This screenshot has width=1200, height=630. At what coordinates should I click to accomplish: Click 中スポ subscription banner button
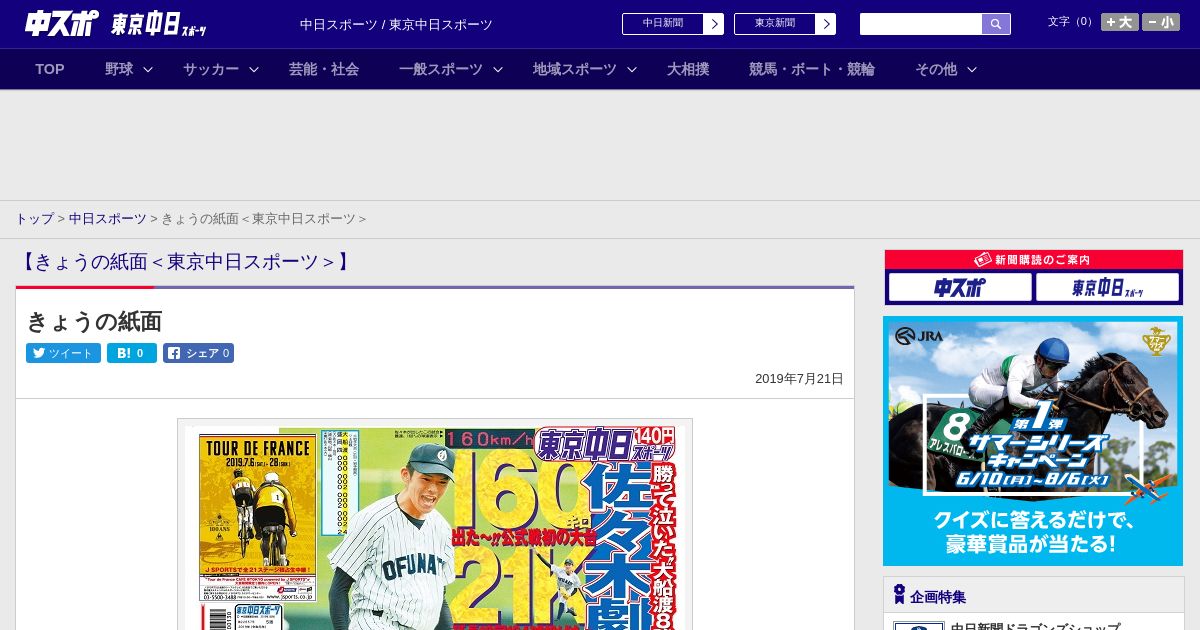(x=960, y=288)
